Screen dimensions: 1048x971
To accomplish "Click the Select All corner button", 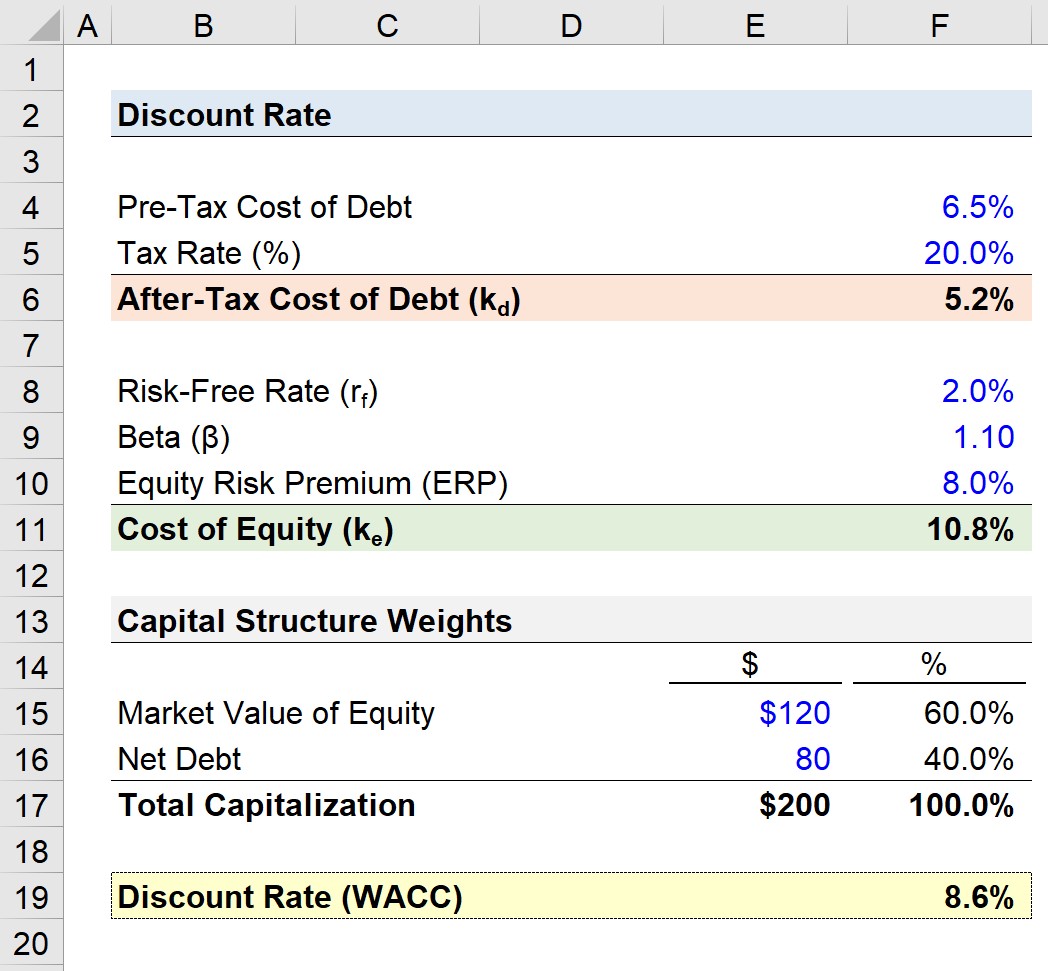I will (x=31, y=25).
